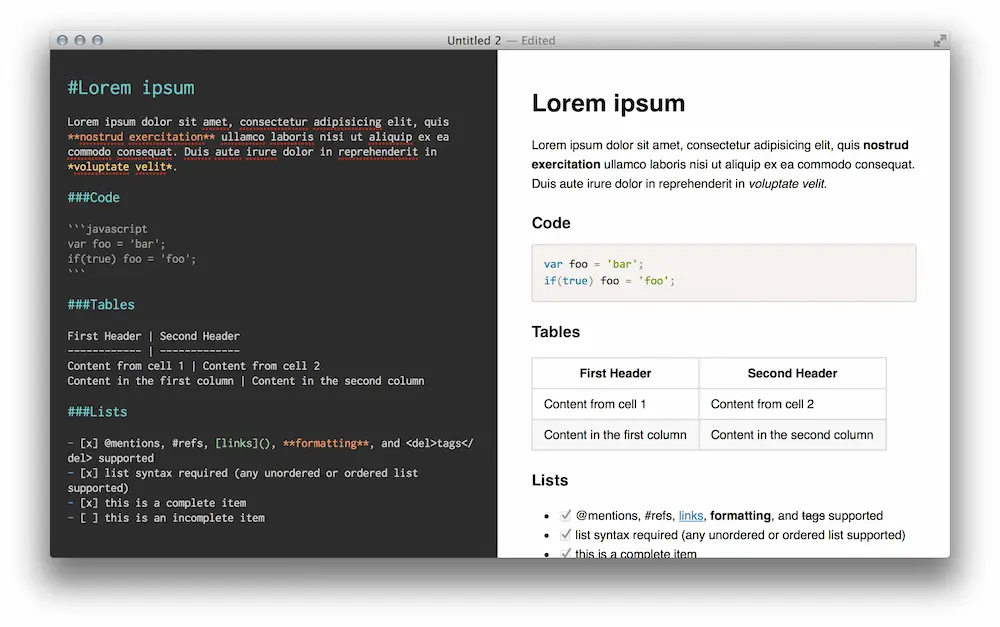Click the "```javascript" line in the editor

click(107, 229)
